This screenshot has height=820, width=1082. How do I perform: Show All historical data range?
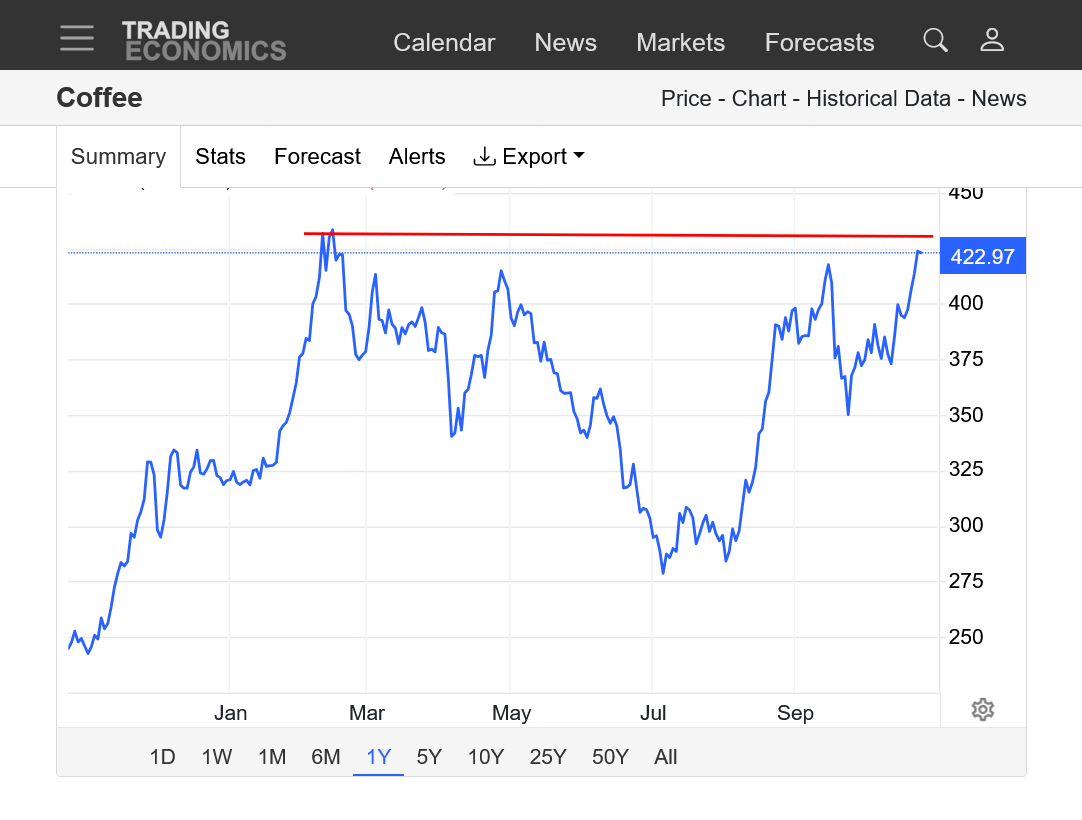coord(665,757)
